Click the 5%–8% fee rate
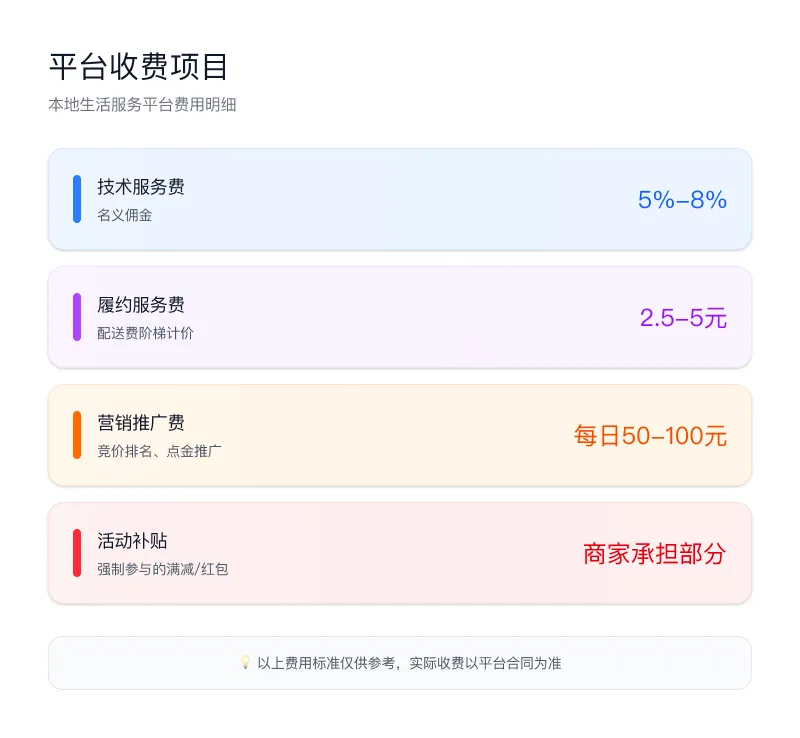 (682, 200)
